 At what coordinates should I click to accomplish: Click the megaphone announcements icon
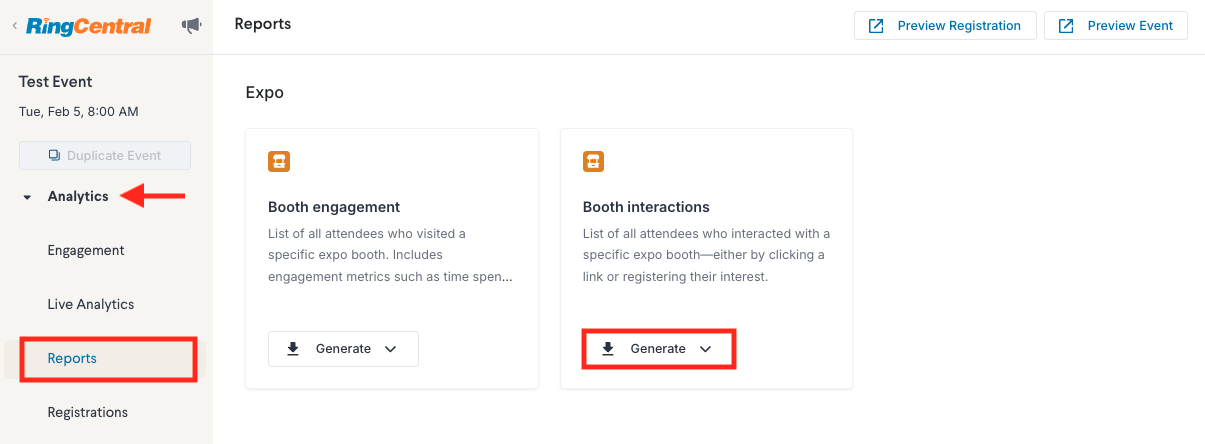(x=191, y=26)
